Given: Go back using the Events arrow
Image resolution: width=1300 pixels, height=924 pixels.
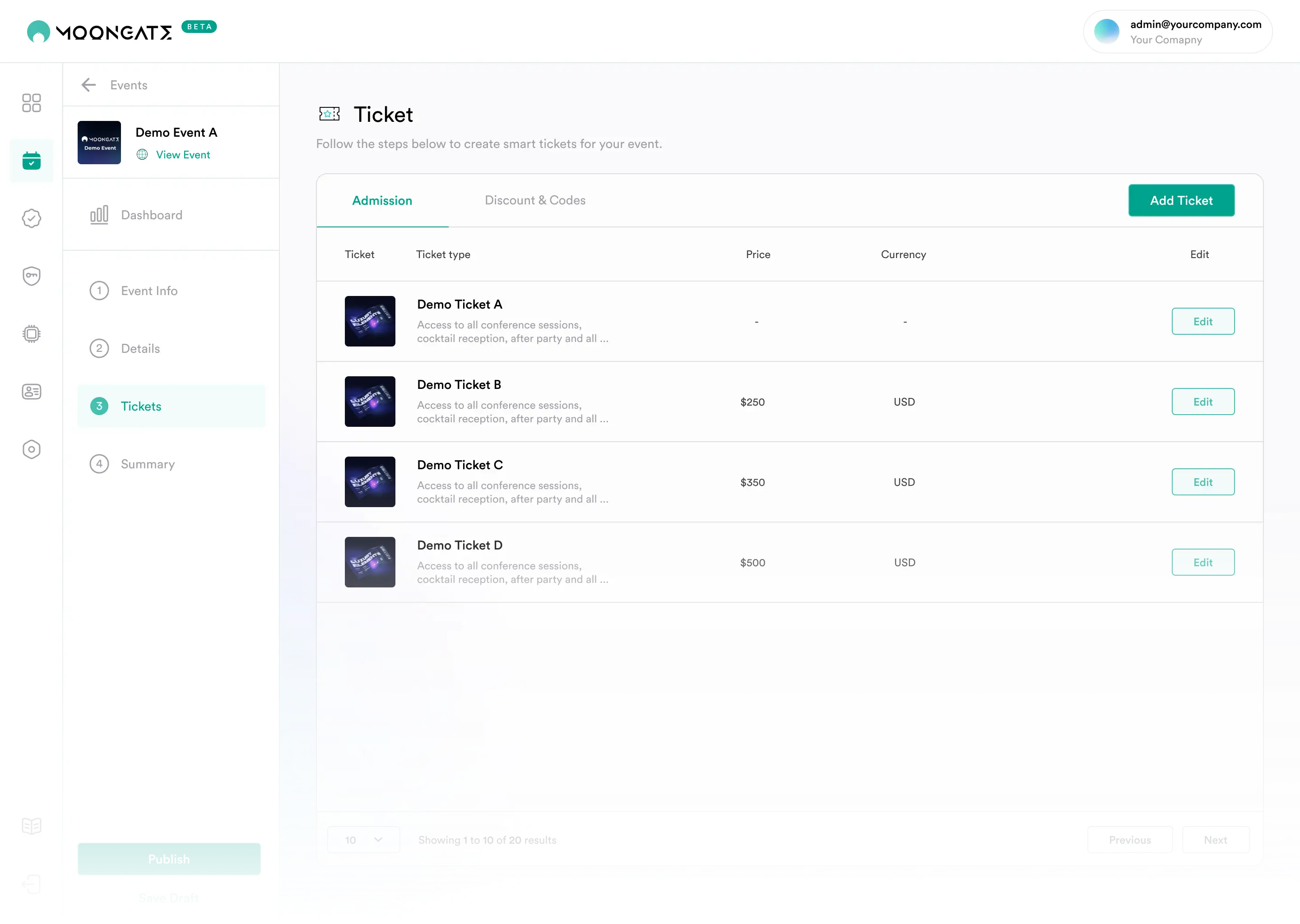Looking at the screenshot, I should 89,85.
